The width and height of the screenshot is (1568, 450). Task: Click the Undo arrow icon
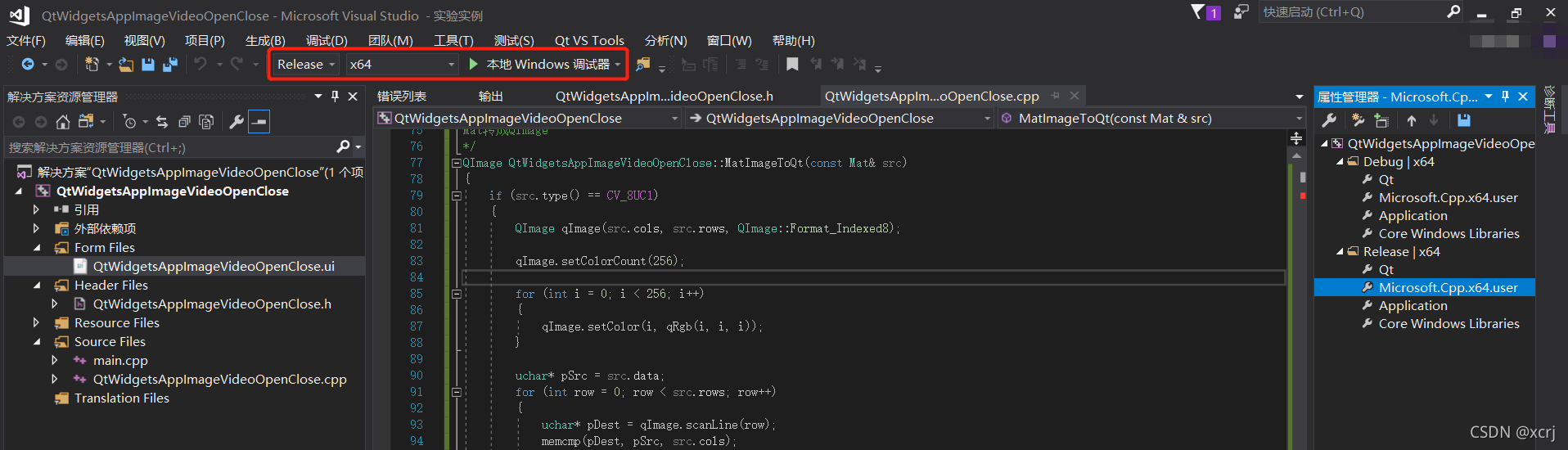pyautogui.click(x=201, y=64)
